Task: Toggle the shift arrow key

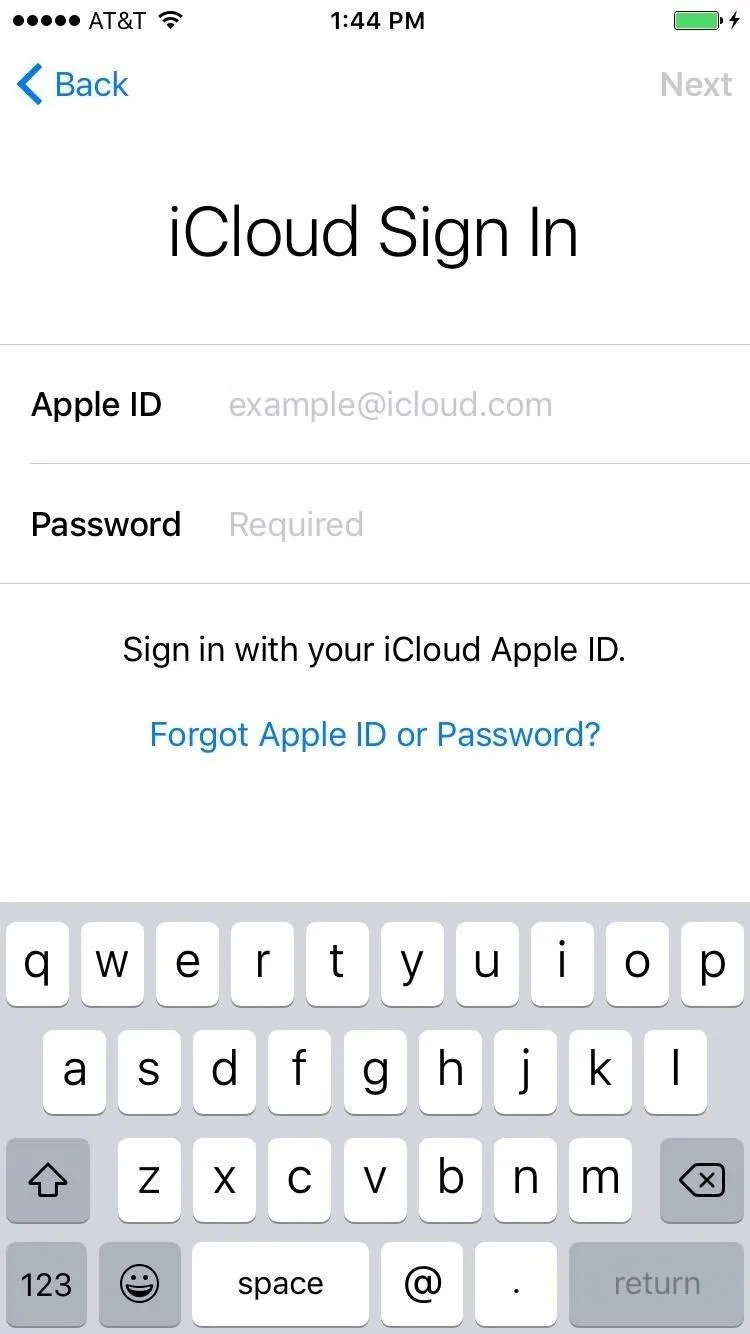Action: (47, 1181)
